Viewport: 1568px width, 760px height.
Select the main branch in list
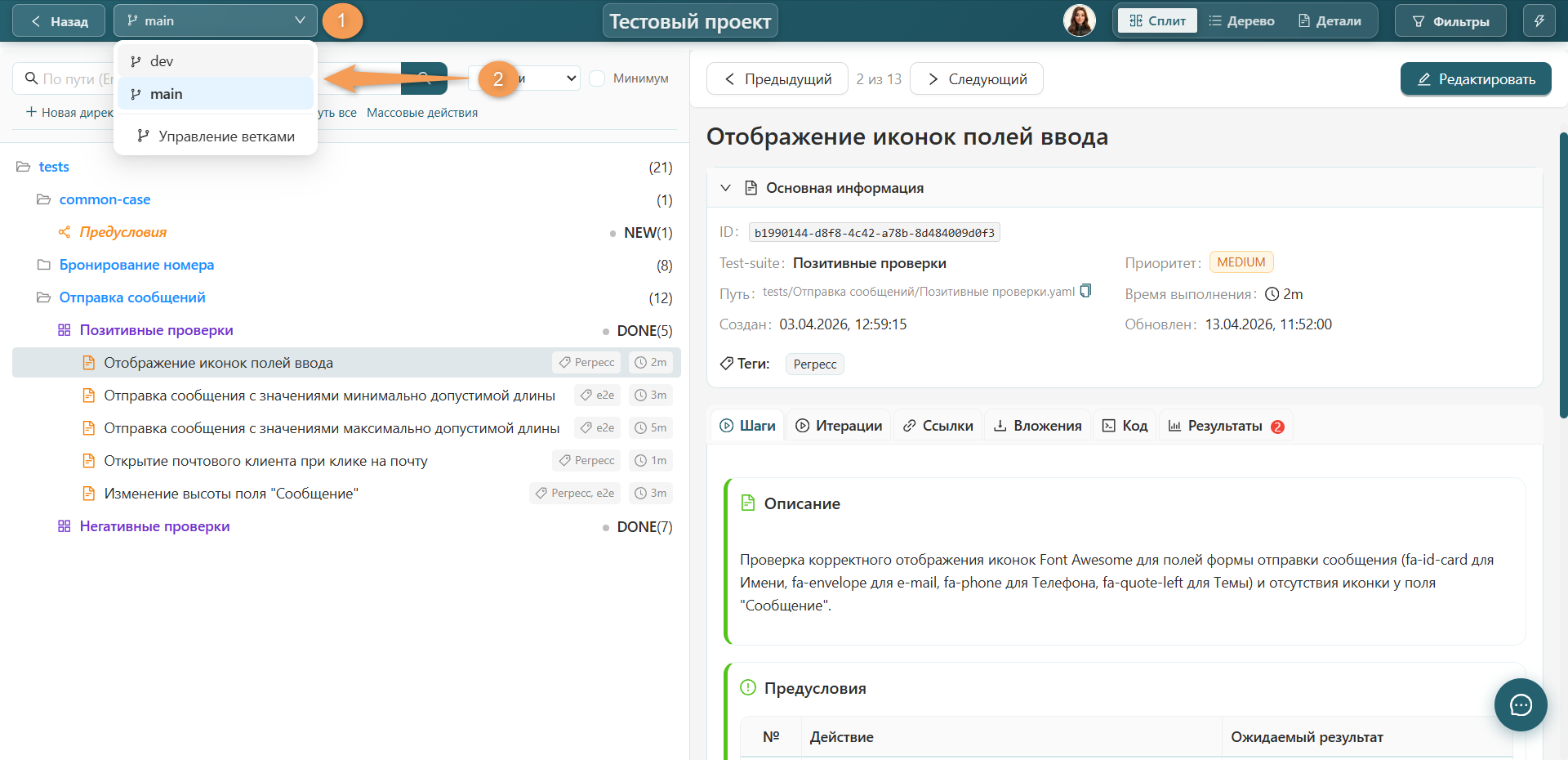pyautogui.click(x=216, y=94)
